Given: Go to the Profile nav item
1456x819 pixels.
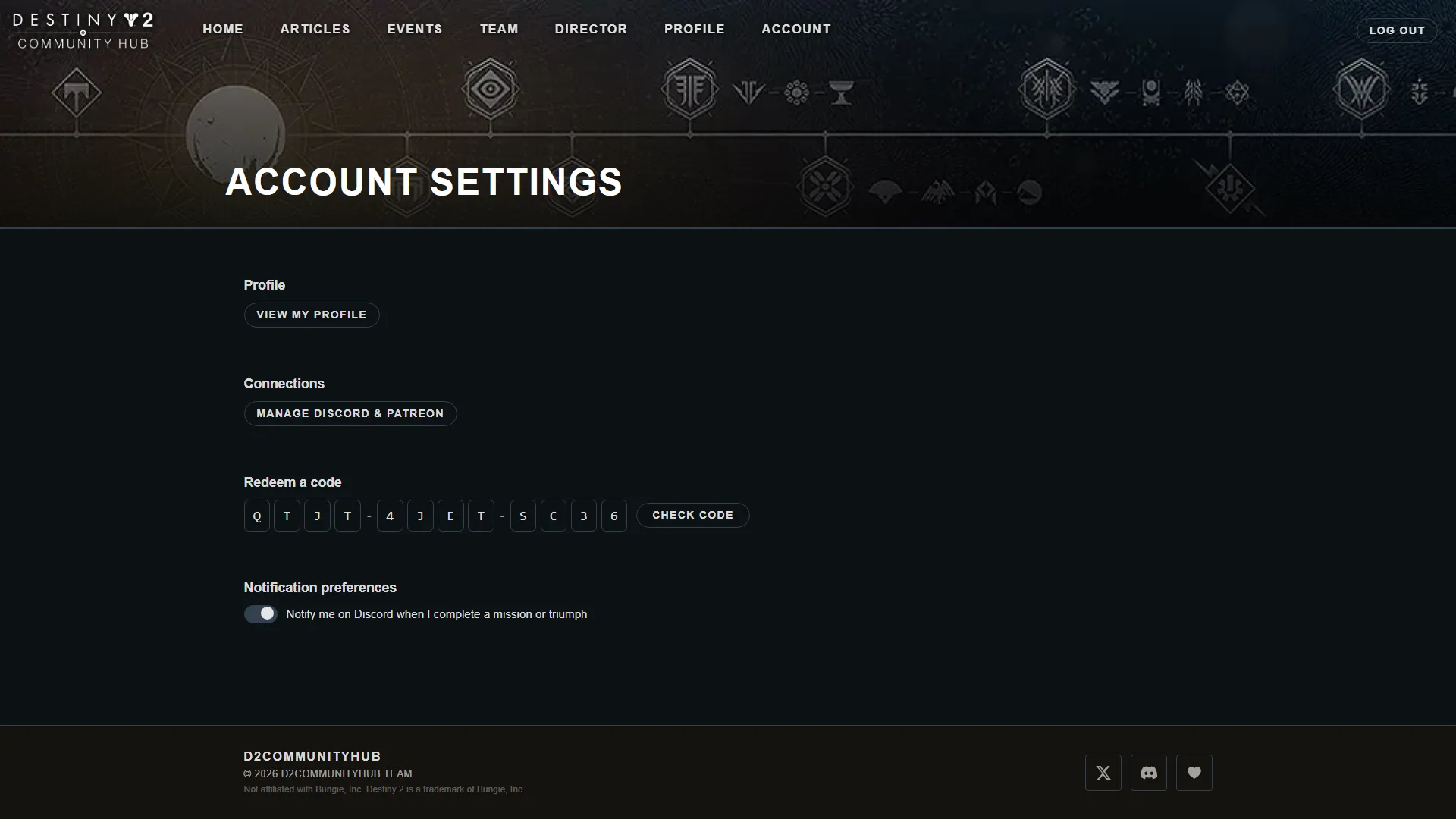Looking at the screenshot, I should (695, 29).
